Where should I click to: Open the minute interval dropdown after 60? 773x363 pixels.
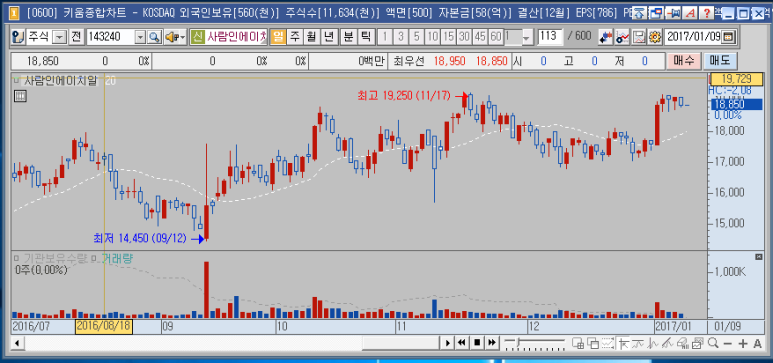(x=527, y=37)
